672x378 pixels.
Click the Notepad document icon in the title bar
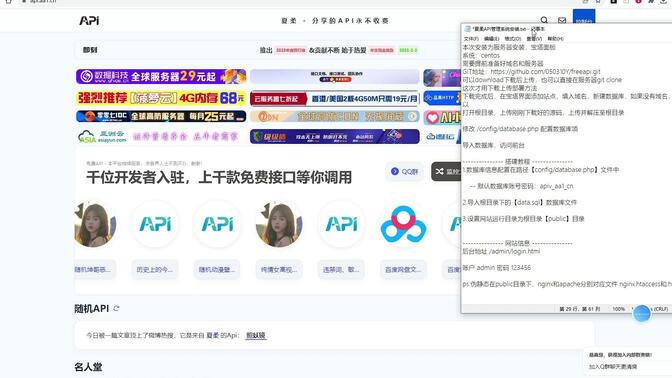467,29
